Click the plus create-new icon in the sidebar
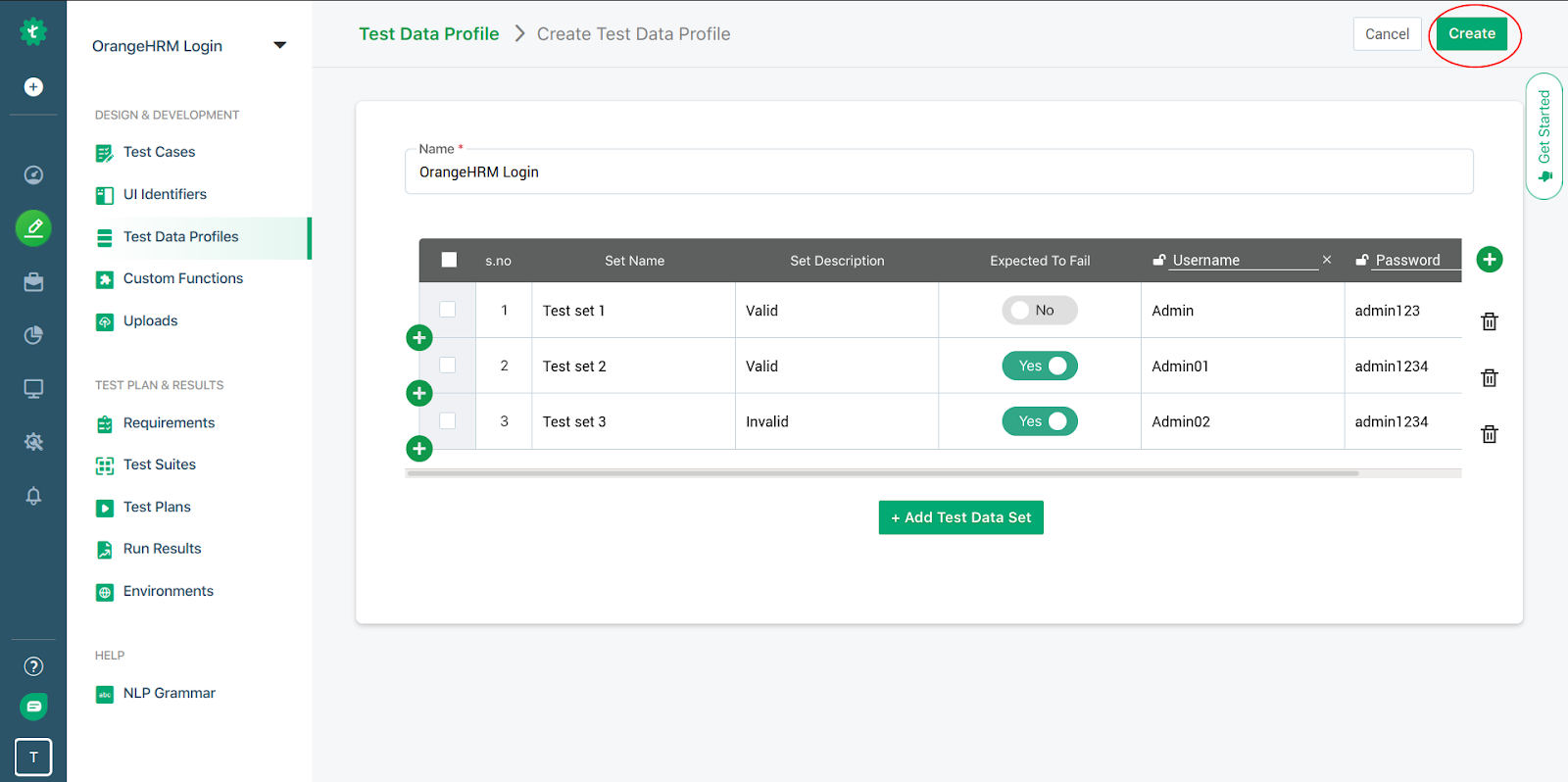The width and height of the screenshot is (1568, 782). [33, 87]
